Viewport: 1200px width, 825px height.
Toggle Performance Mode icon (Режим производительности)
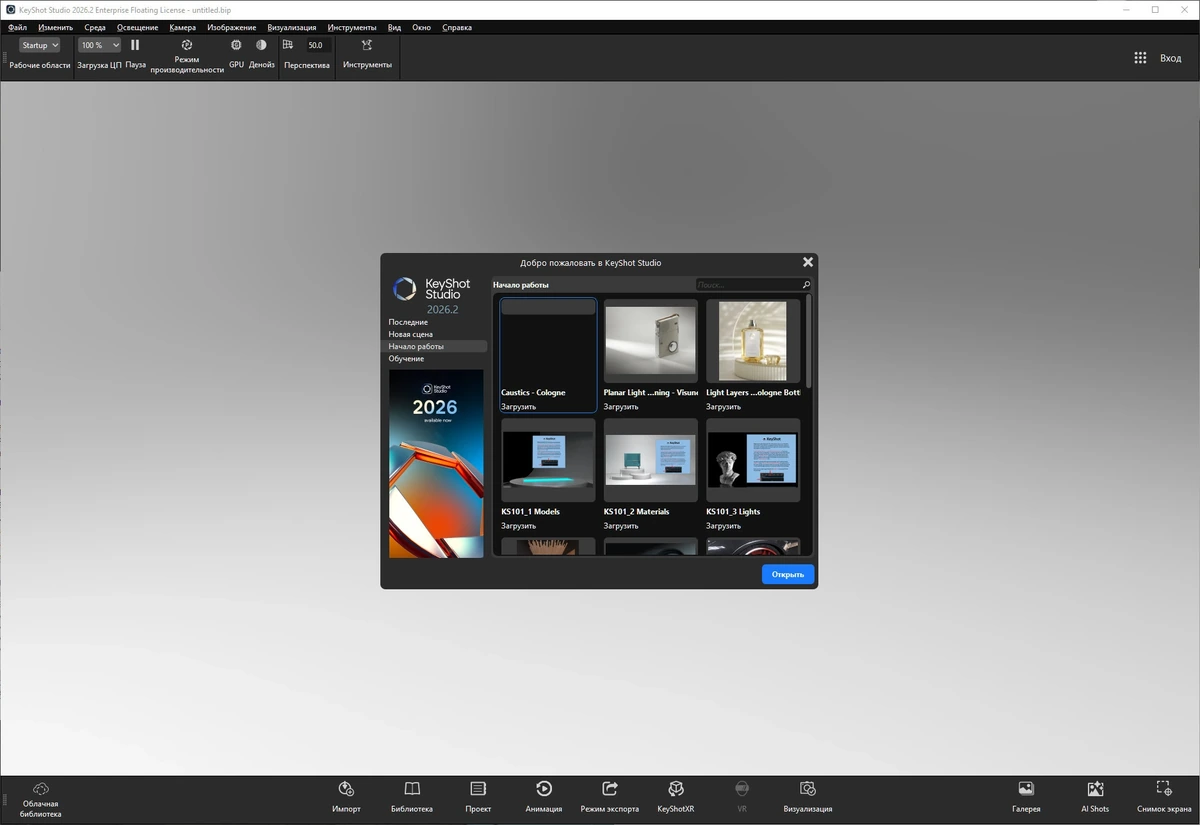[187, 45]
